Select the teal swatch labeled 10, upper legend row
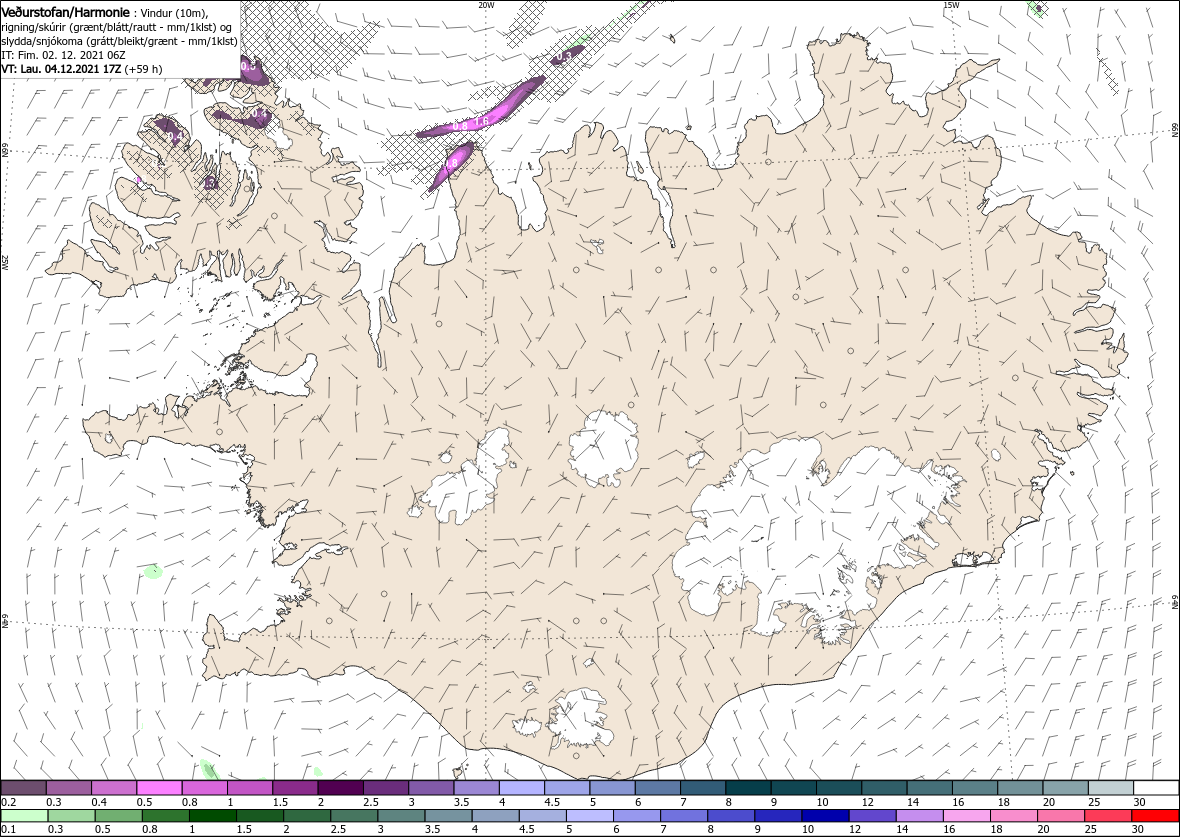Screen dimensions: 1180x837 pos(839,788)
